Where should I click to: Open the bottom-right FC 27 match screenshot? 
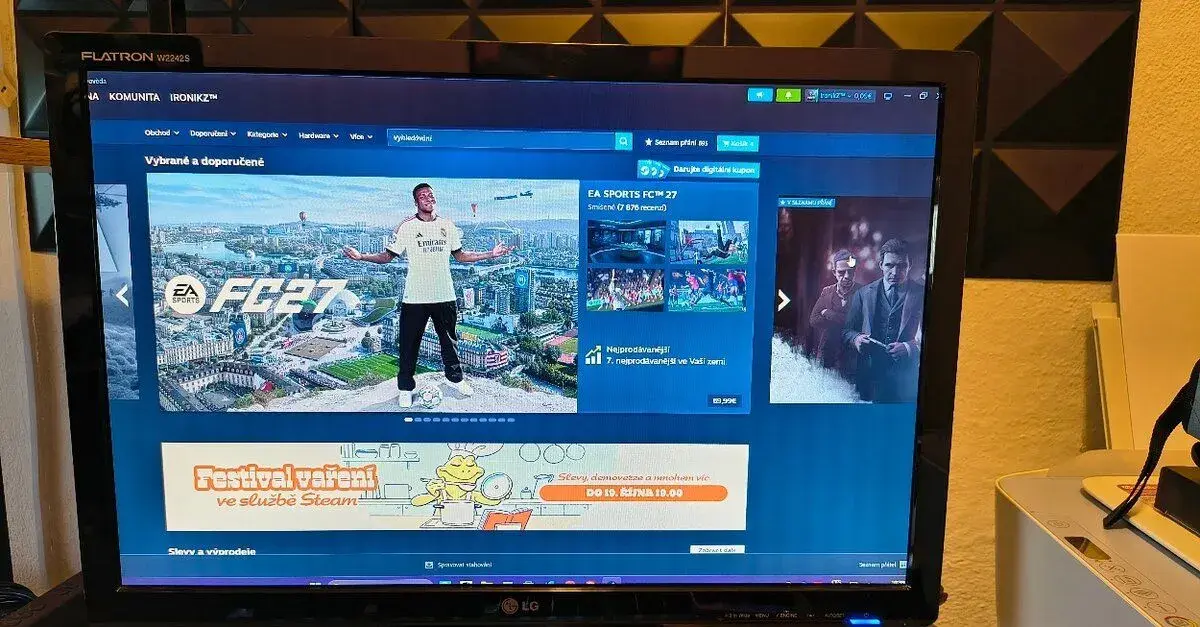[x=708, y=290]
